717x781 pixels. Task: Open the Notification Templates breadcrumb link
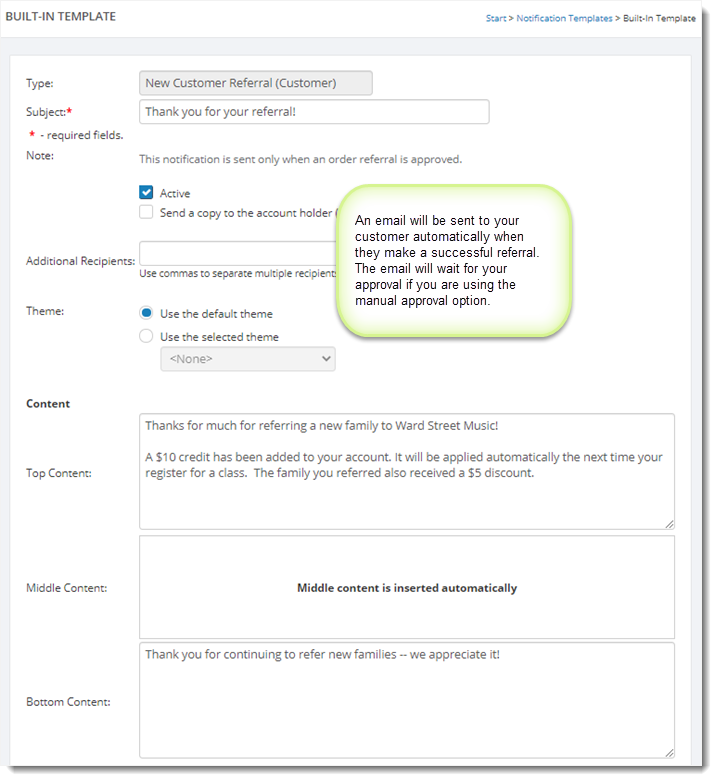[564, 18]
